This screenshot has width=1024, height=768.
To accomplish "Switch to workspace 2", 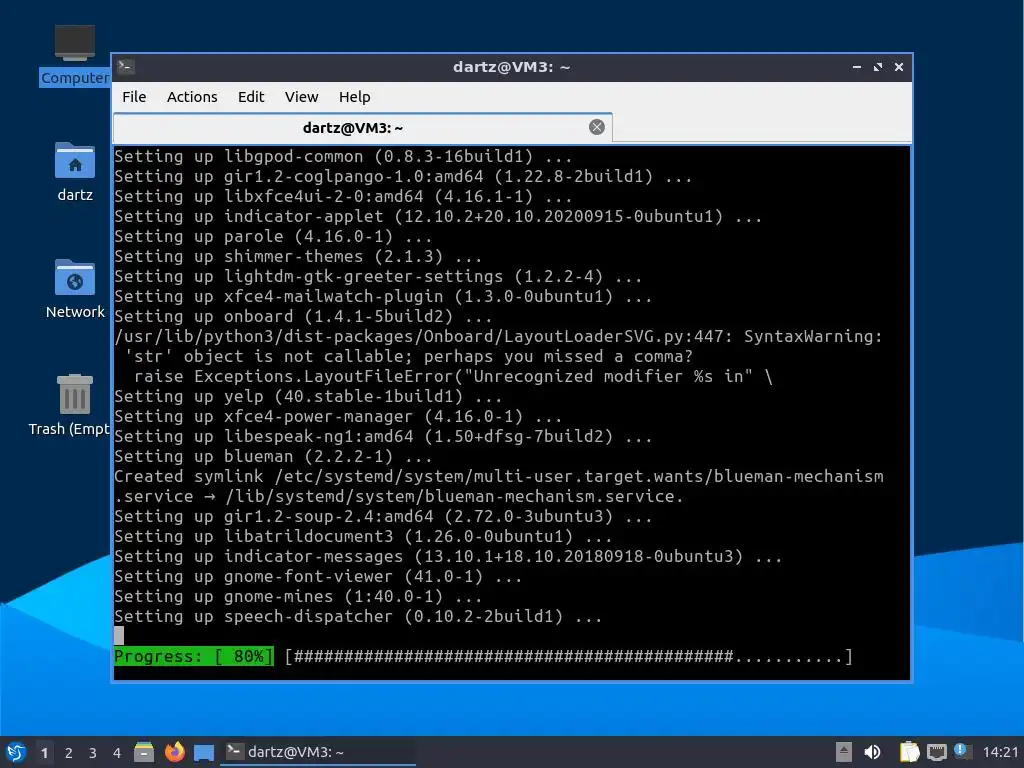I will coord(69,753).
